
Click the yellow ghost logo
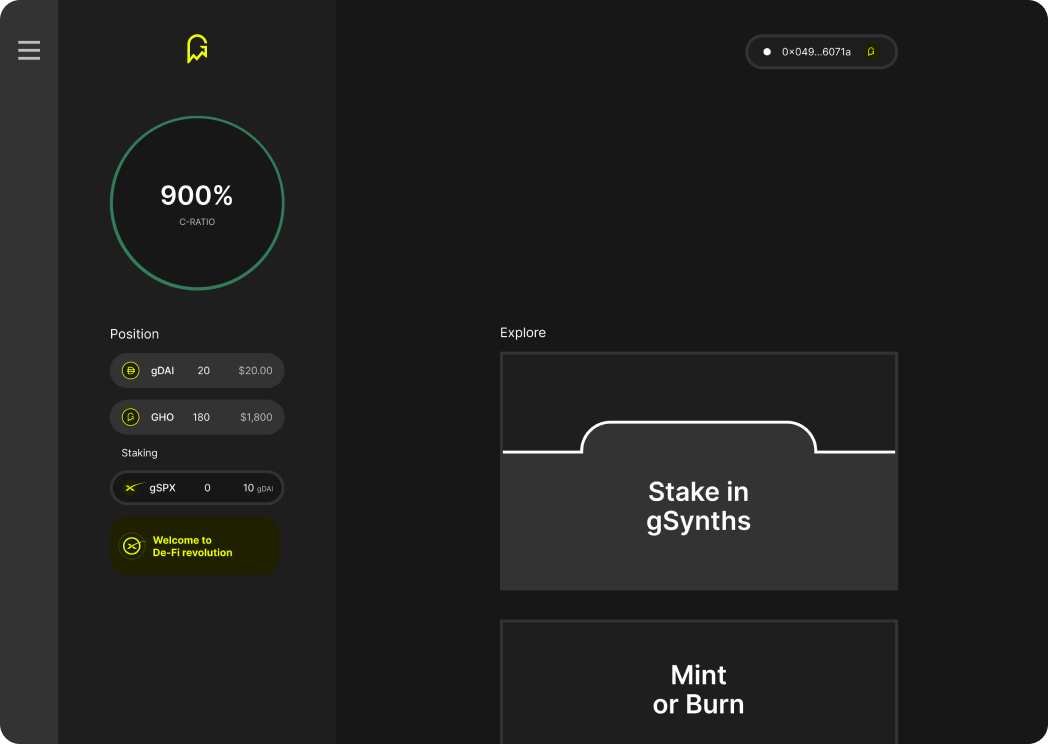(197, 49)
